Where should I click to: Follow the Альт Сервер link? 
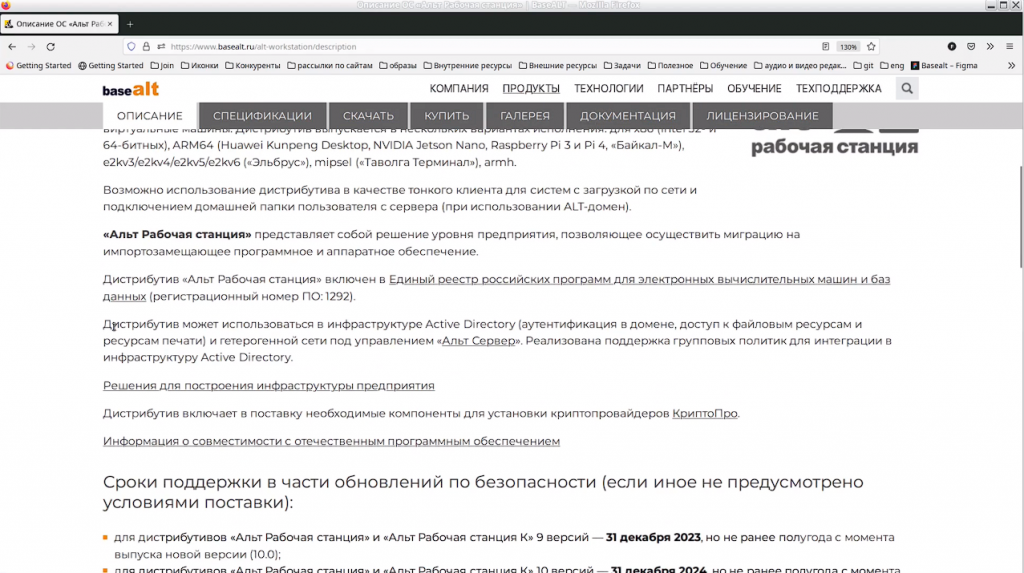coord(478,340)
